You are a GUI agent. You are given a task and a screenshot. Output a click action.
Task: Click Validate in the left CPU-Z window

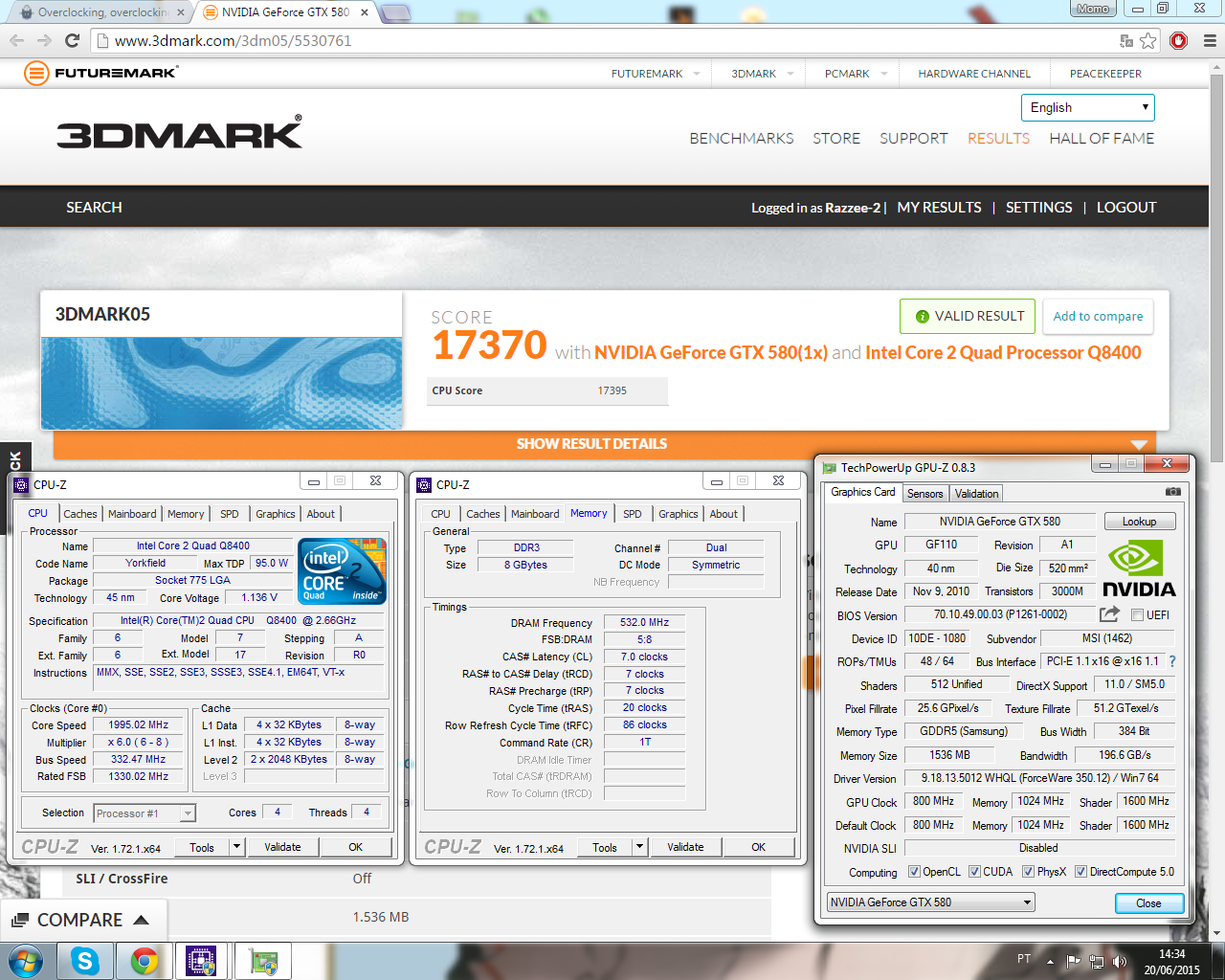tap(282, 847)
